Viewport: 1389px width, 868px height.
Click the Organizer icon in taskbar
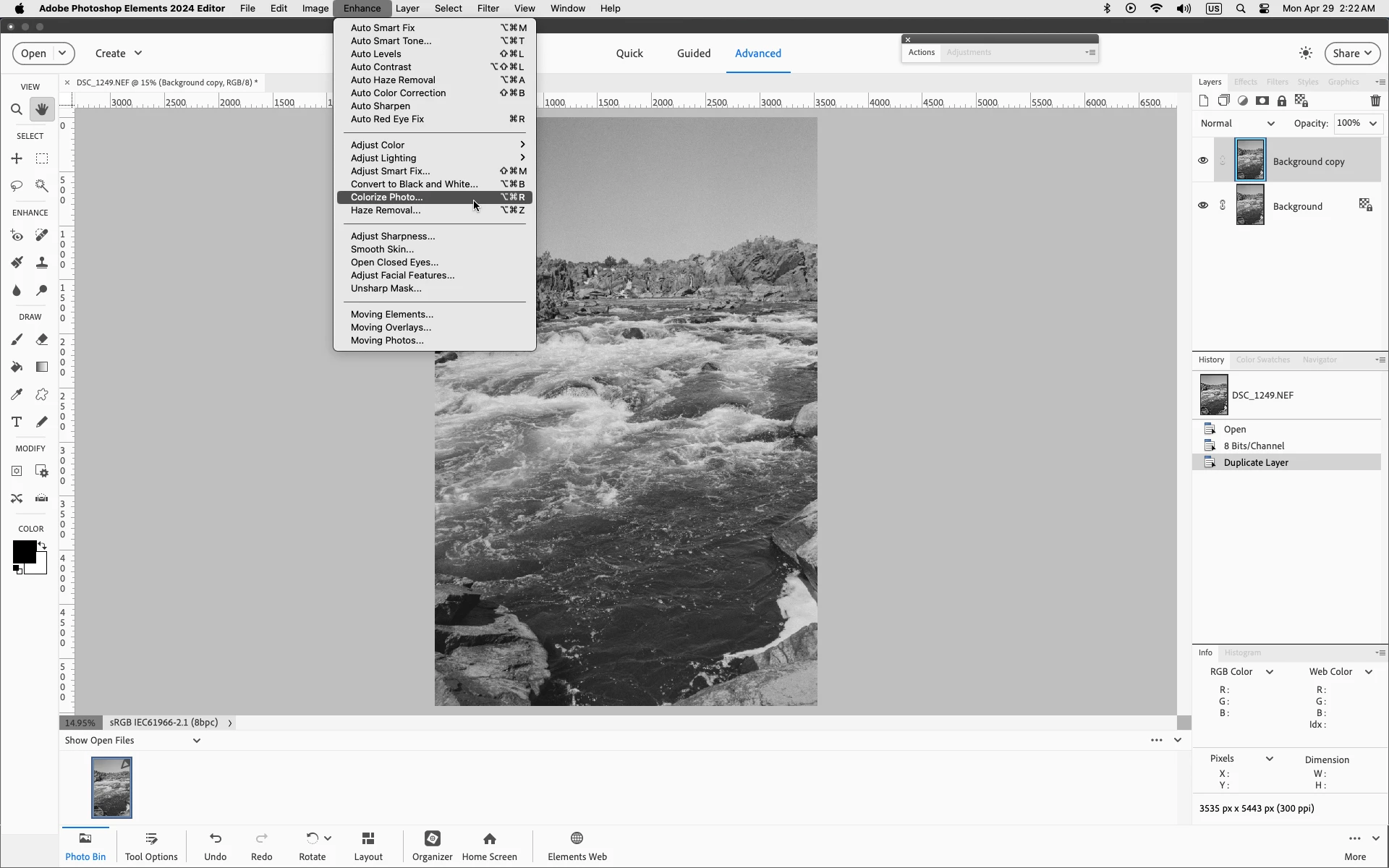click(432, 845)
